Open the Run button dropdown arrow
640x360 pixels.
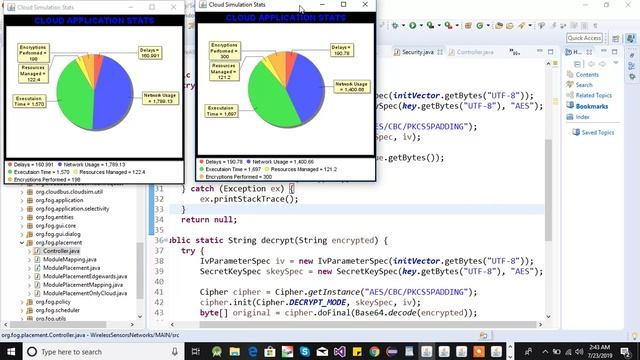[x=421, y=25]
